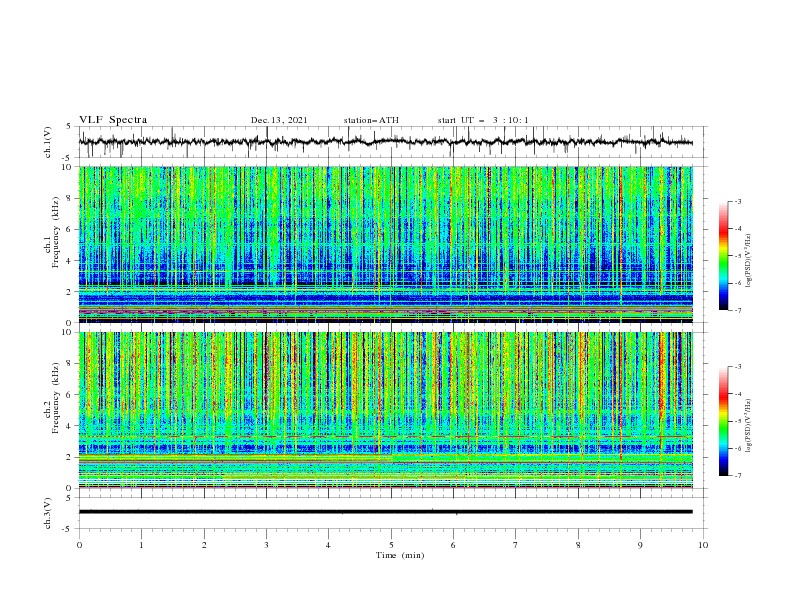Viewport: 792px width, 612px height.
Task: Click the time axis end label "10"
Action: coord(703,545)
